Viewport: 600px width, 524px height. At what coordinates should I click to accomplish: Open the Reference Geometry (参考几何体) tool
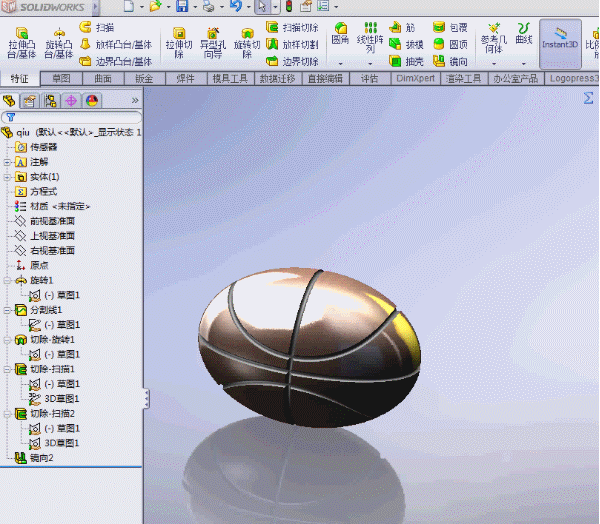[x=494, y=38]
